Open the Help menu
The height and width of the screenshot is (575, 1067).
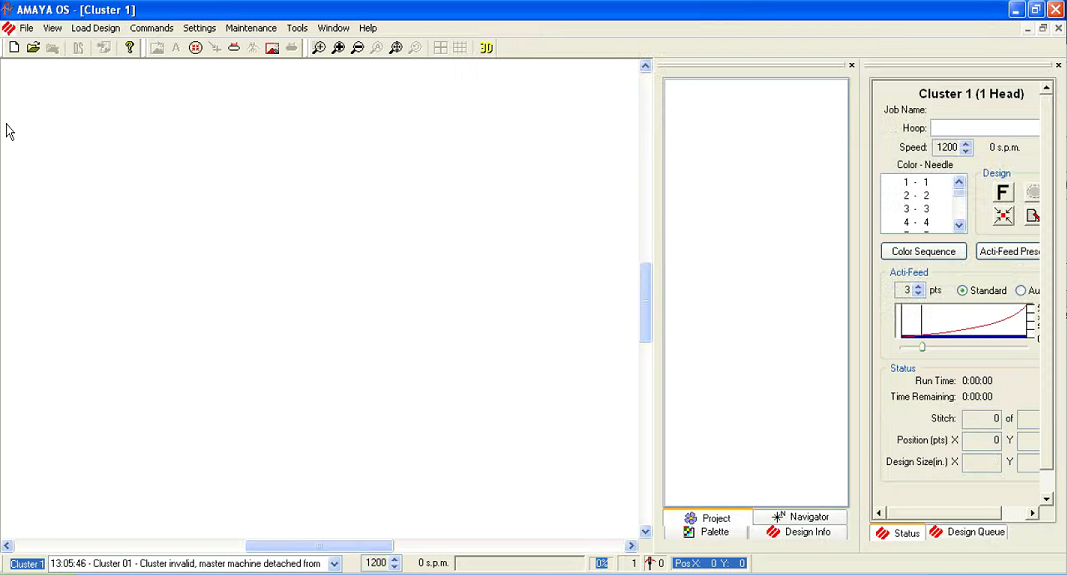tap(368, 29)
